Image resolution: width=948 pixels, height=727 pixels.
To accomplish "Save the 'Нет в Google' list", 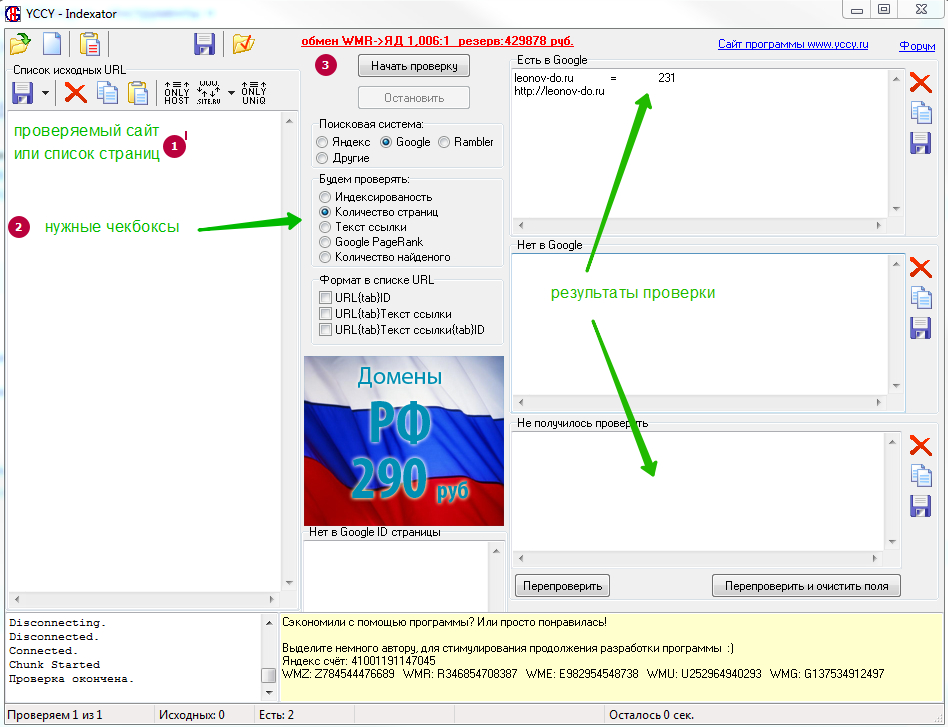I will tap(920, 328).
